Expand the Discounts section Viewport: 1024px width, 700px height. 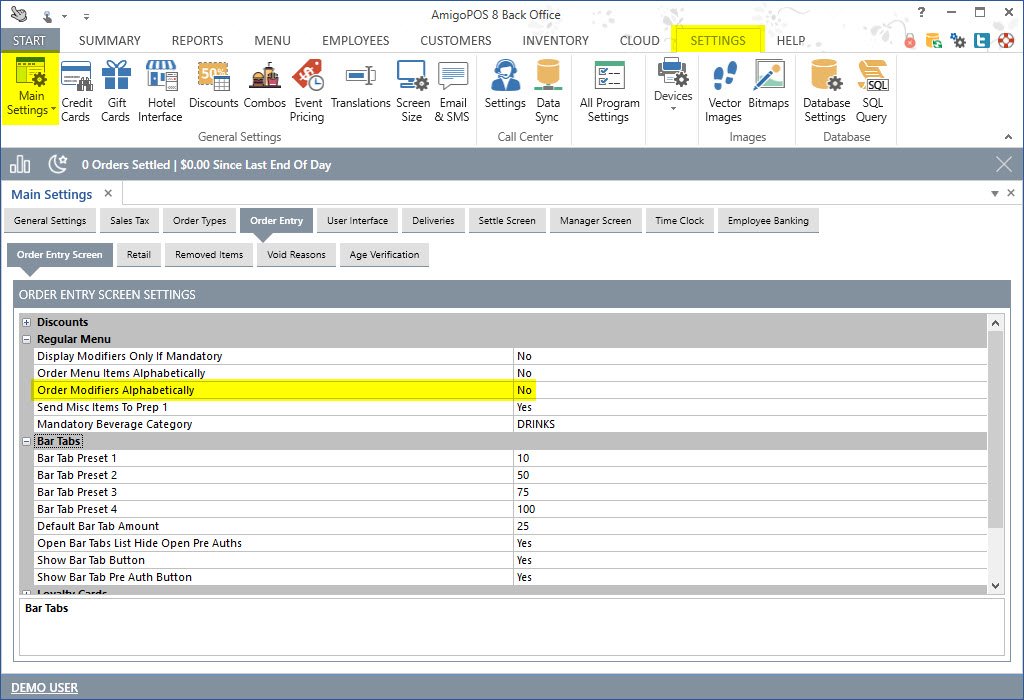pos(27,322)
